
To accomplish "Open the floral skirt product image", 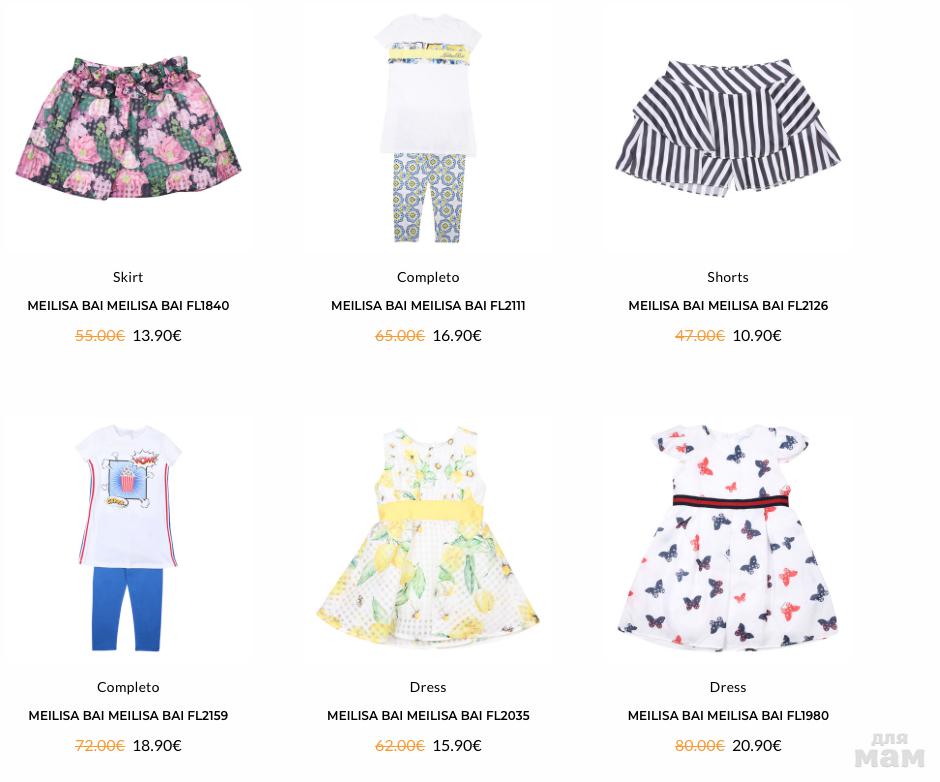I will [128, 129].
